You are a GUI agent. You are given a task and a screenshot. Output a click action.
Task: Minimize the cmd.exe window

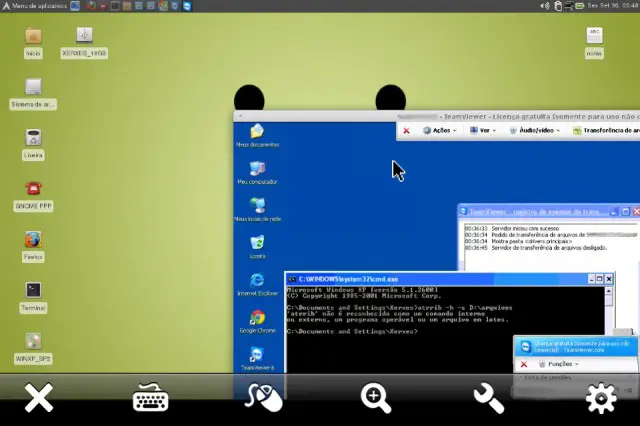pyautogui.click(x=591, y=279)
